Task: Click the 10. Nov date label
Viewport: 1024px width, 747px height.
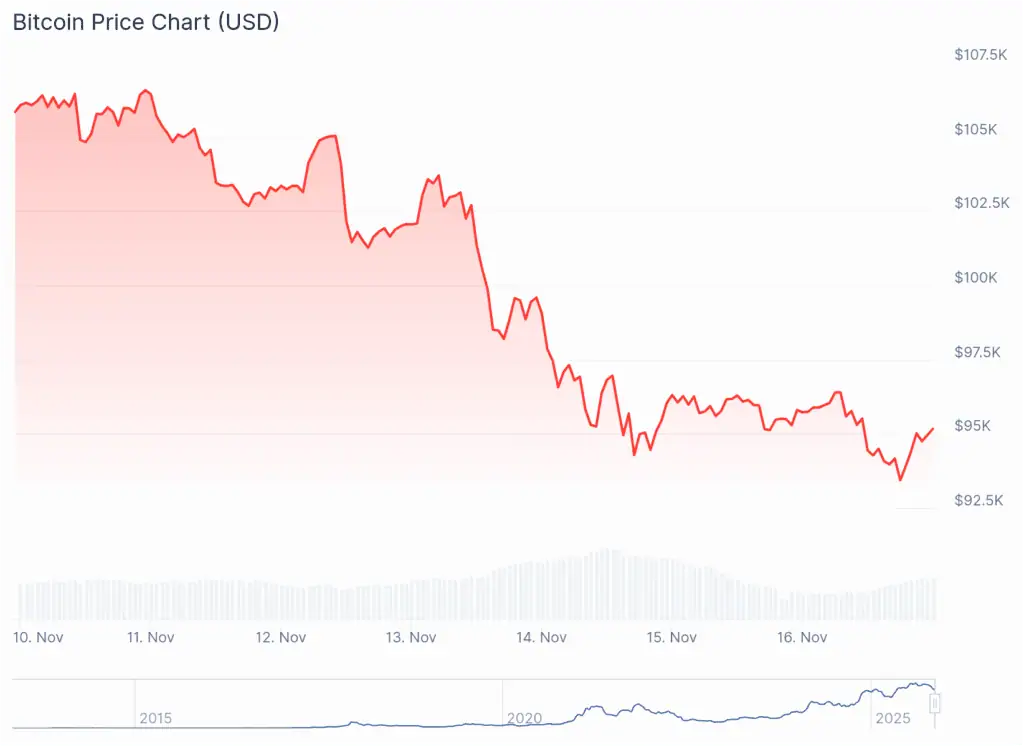Action: coord(38,637)
